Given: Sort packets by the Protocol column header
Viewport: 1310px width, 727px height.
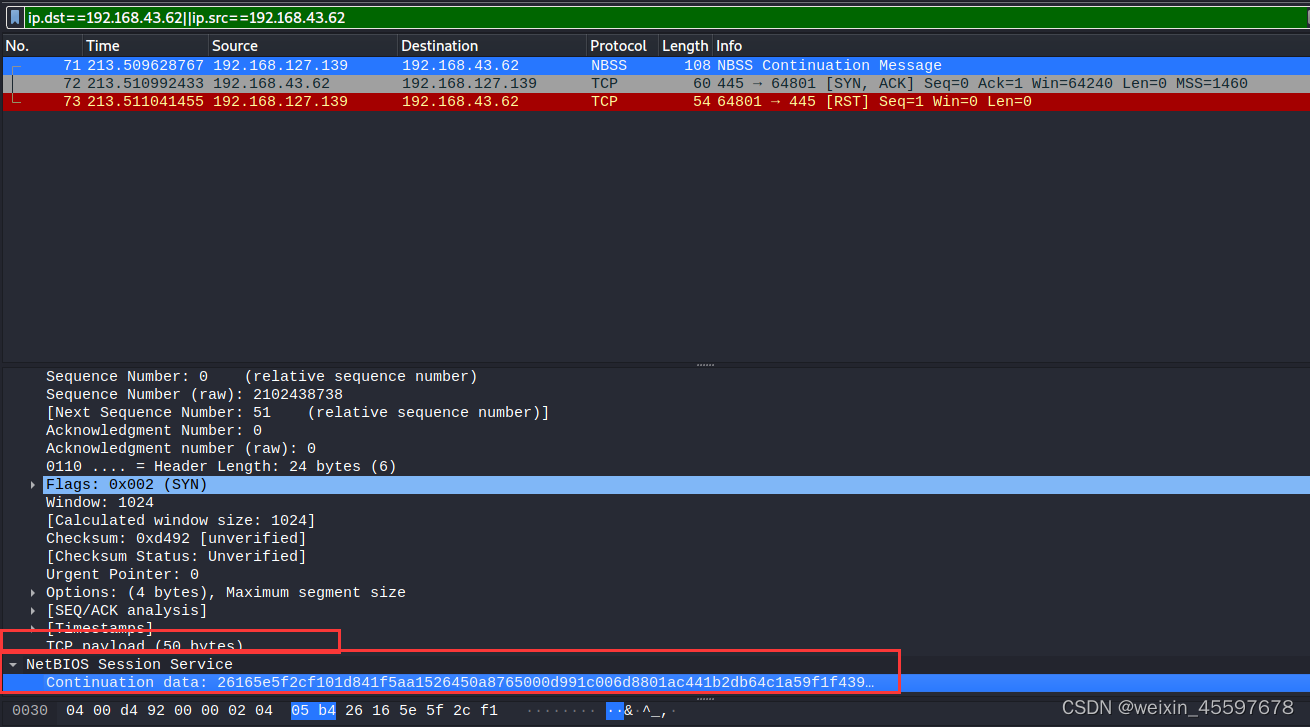Looking at the screenshot, I should 622,46.
